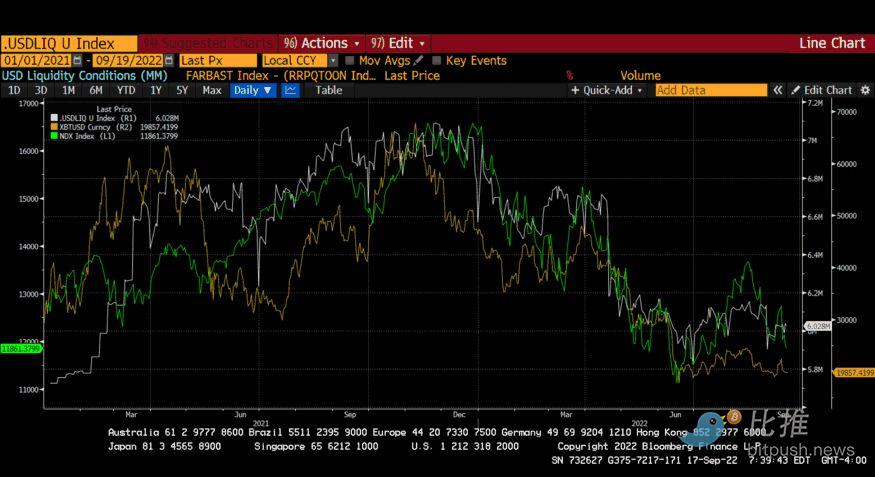This screenshot has height=477, width=875.
Task: Expand the Daily frequency dropdown
Action: 252,90
